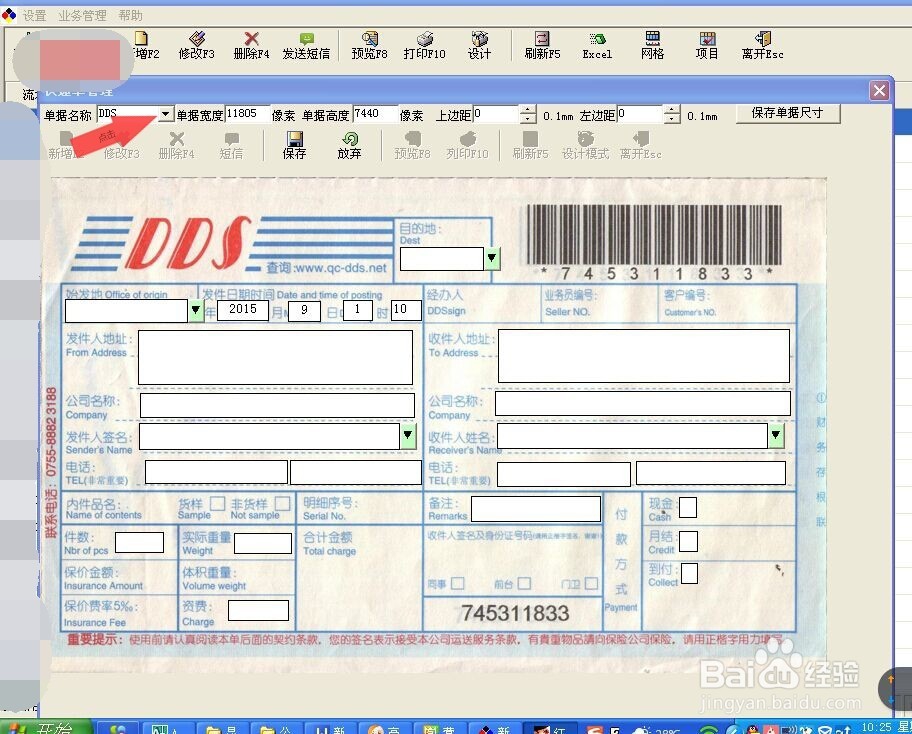The image size is (912, 734).
Task: Expand the 始发地 Office of origin dropdown
Action: coord(196,311)
